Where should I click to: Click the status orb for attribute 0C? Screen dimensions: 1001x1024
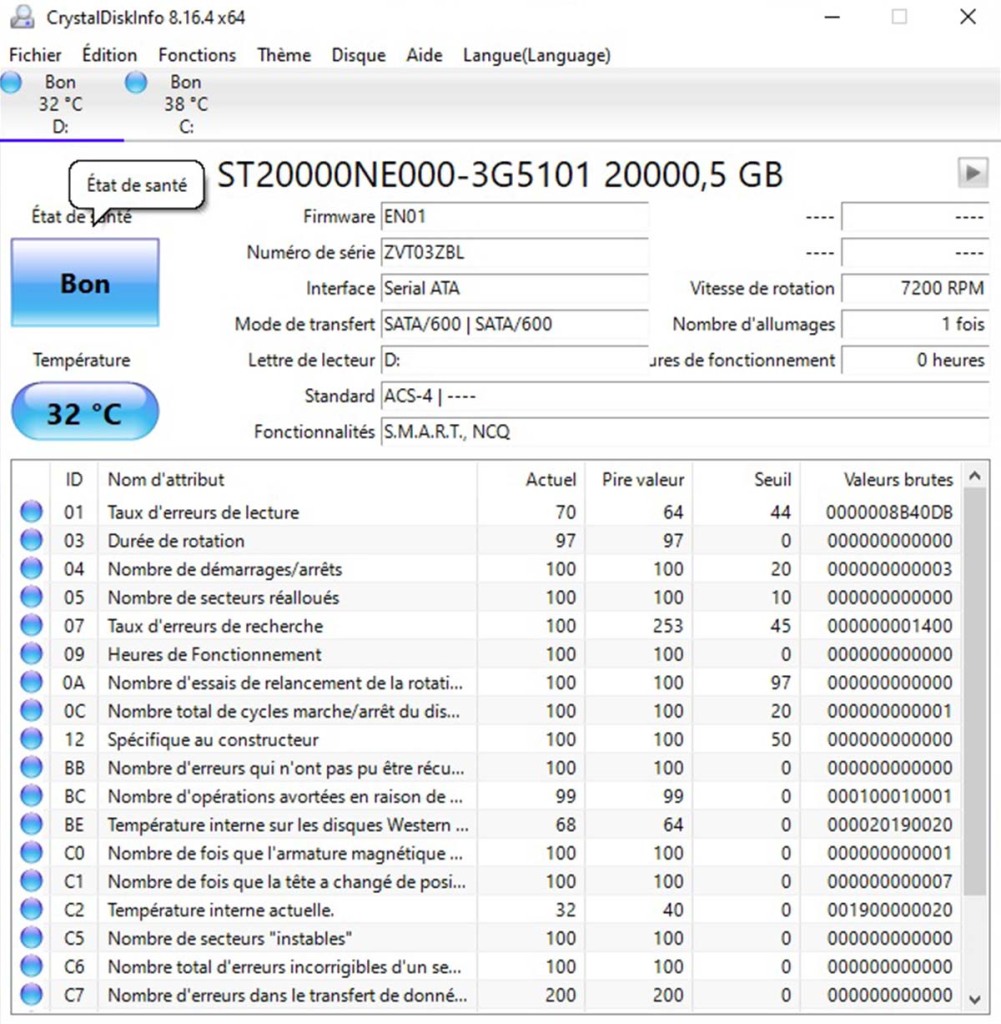(x=31, y=711)
